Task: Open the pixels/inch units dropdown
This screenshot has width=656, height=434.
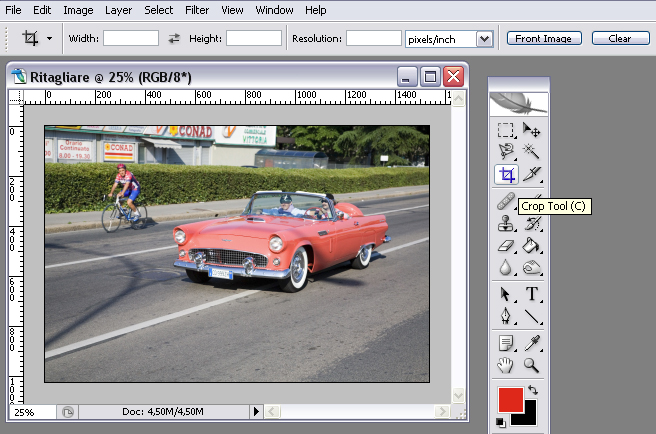Action: click(485, 38)
